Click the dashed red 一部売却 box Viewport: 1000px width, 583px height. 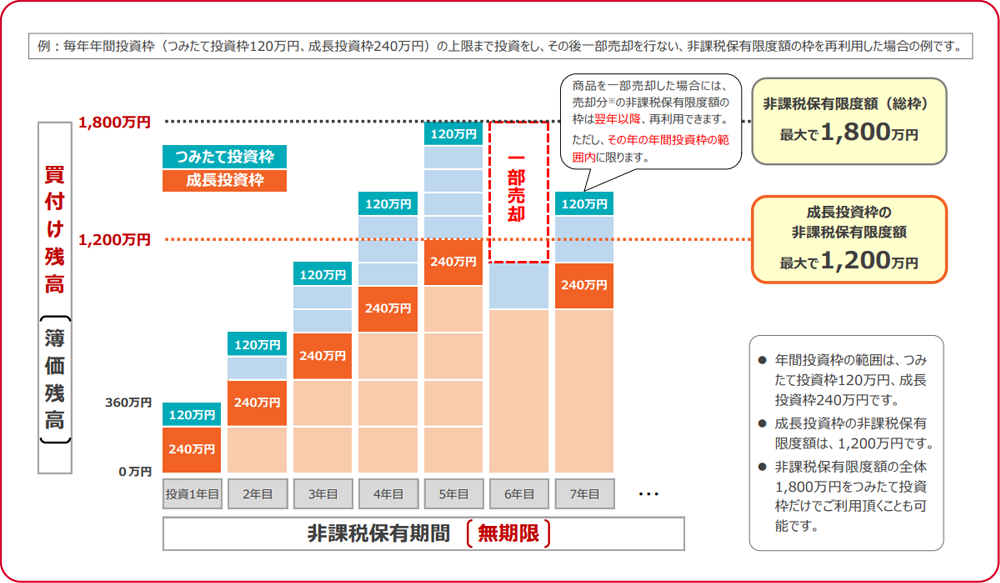tap(519, 192)
